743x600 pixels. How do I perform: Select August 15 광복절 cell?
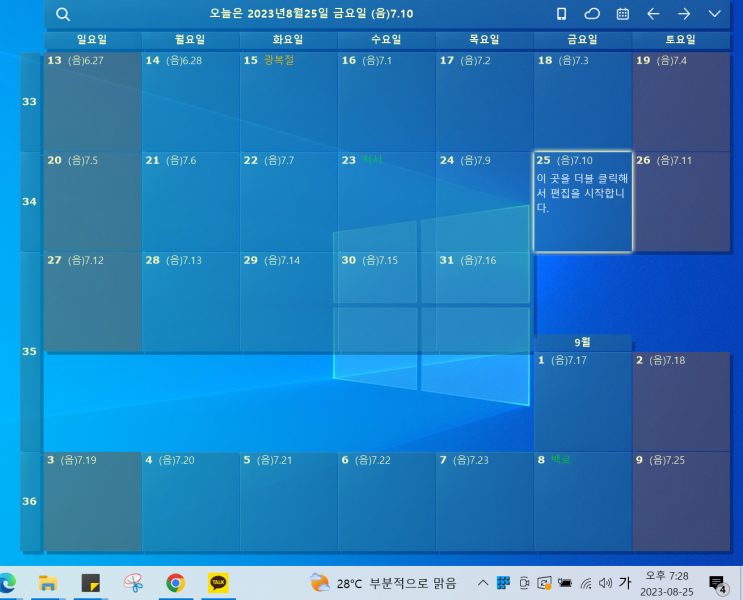point(289,101)
